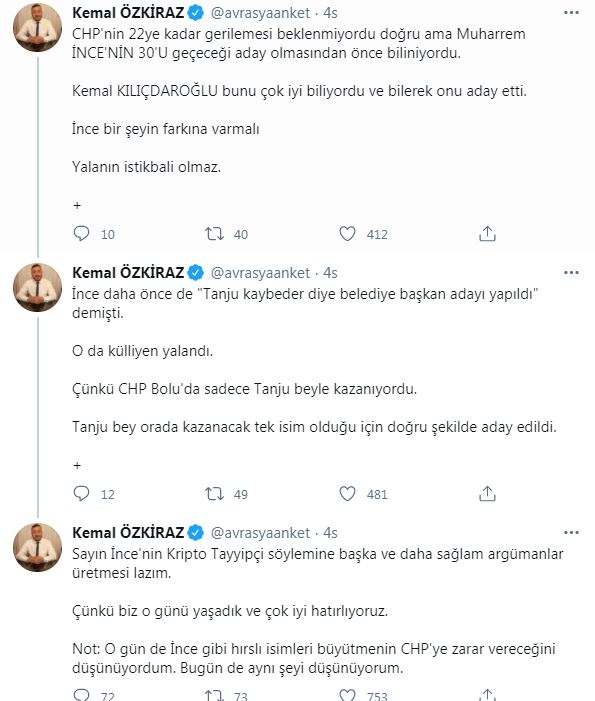Open first tweet's profile avatar
This screenshot has height=701, width=595.
[38, 27]
